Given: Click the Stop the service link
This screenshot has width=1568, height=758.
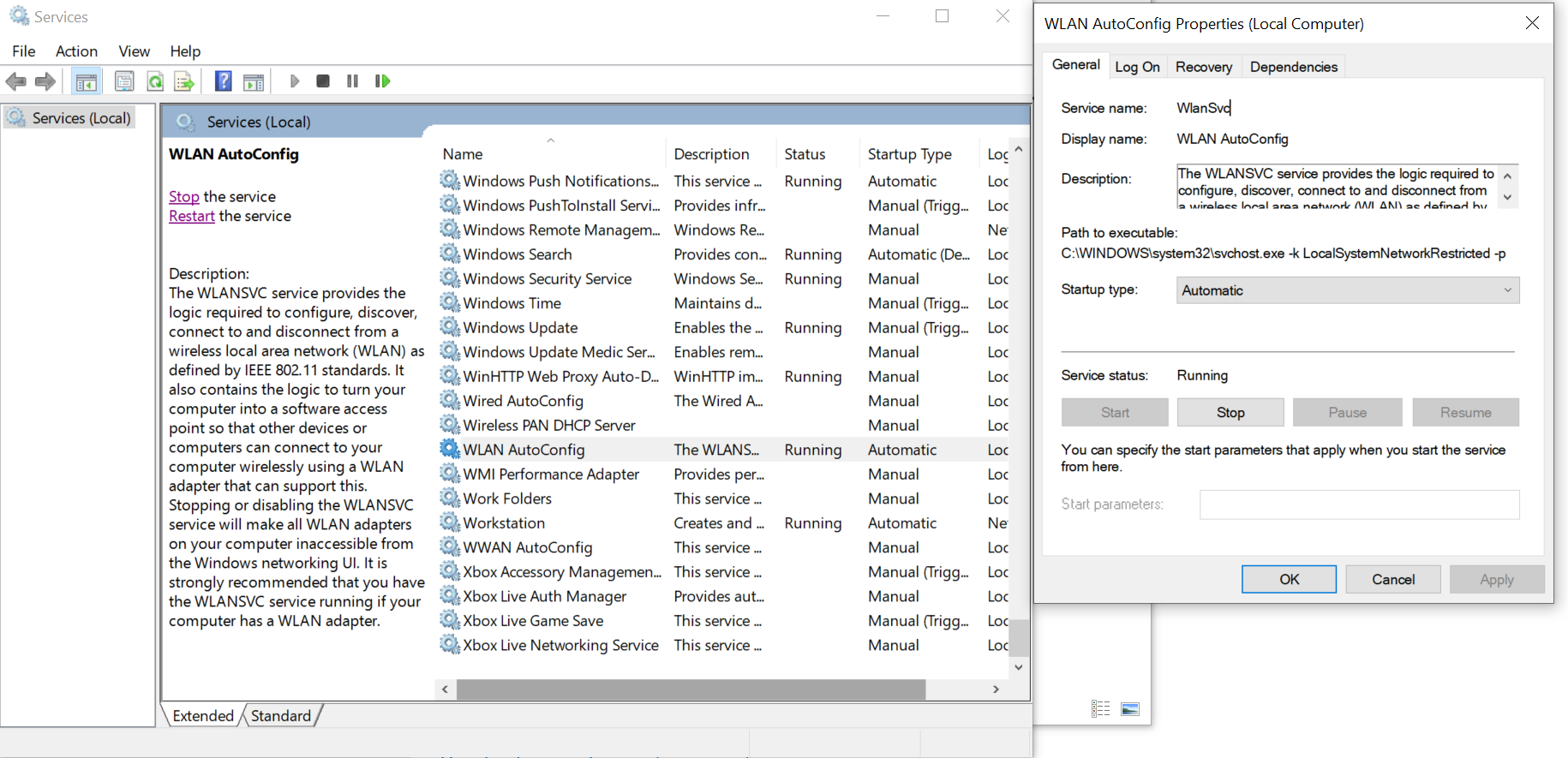Looking at the screenshot, I should click(183, 197).
